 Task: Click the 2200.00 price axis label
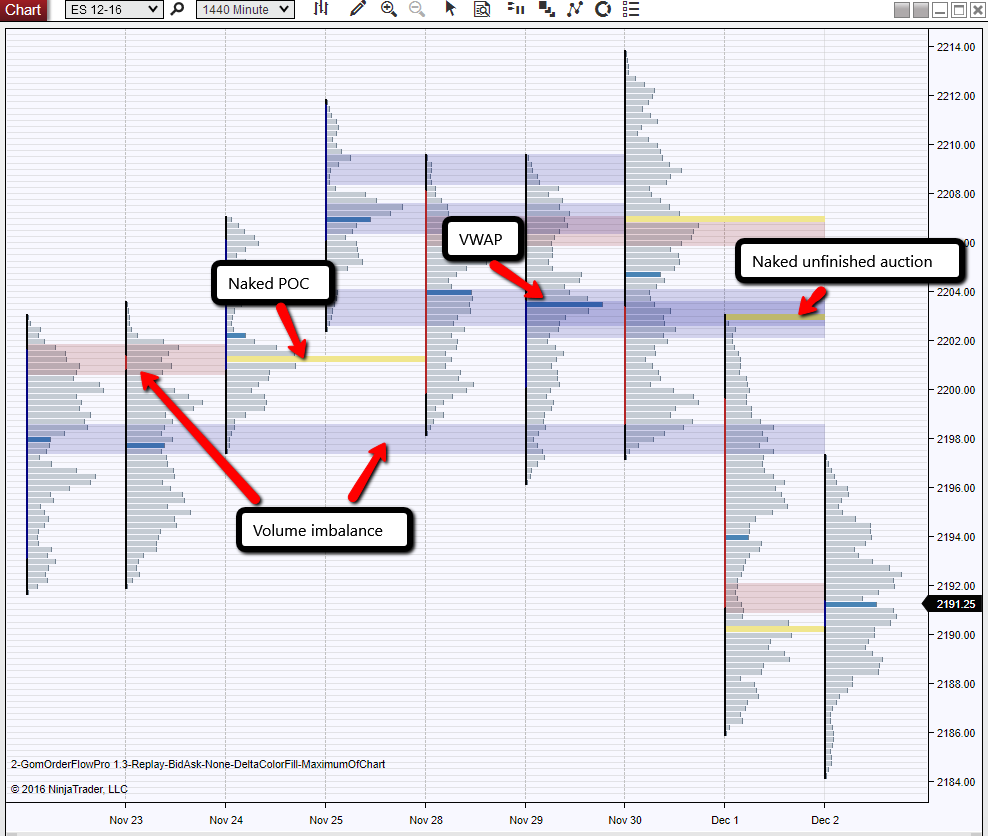point(956,390)
